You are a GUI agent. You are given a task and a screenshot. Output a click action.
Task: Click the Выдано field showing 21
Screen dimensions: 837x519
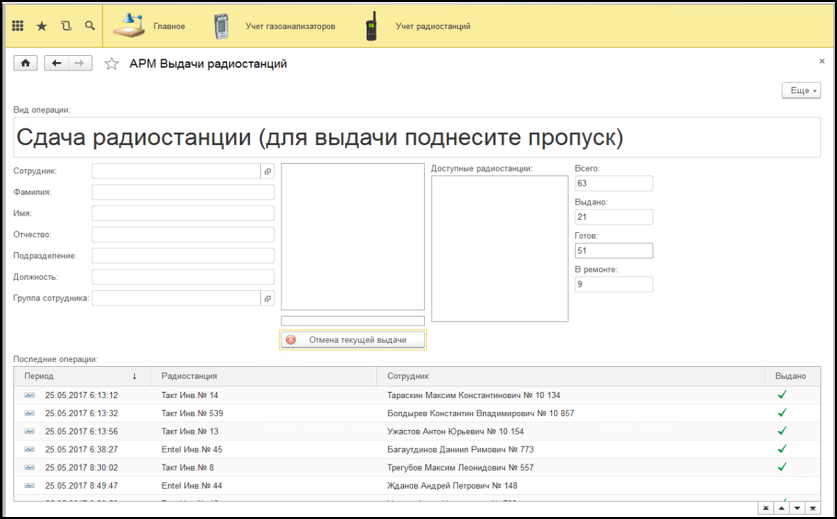coord(613,217)
